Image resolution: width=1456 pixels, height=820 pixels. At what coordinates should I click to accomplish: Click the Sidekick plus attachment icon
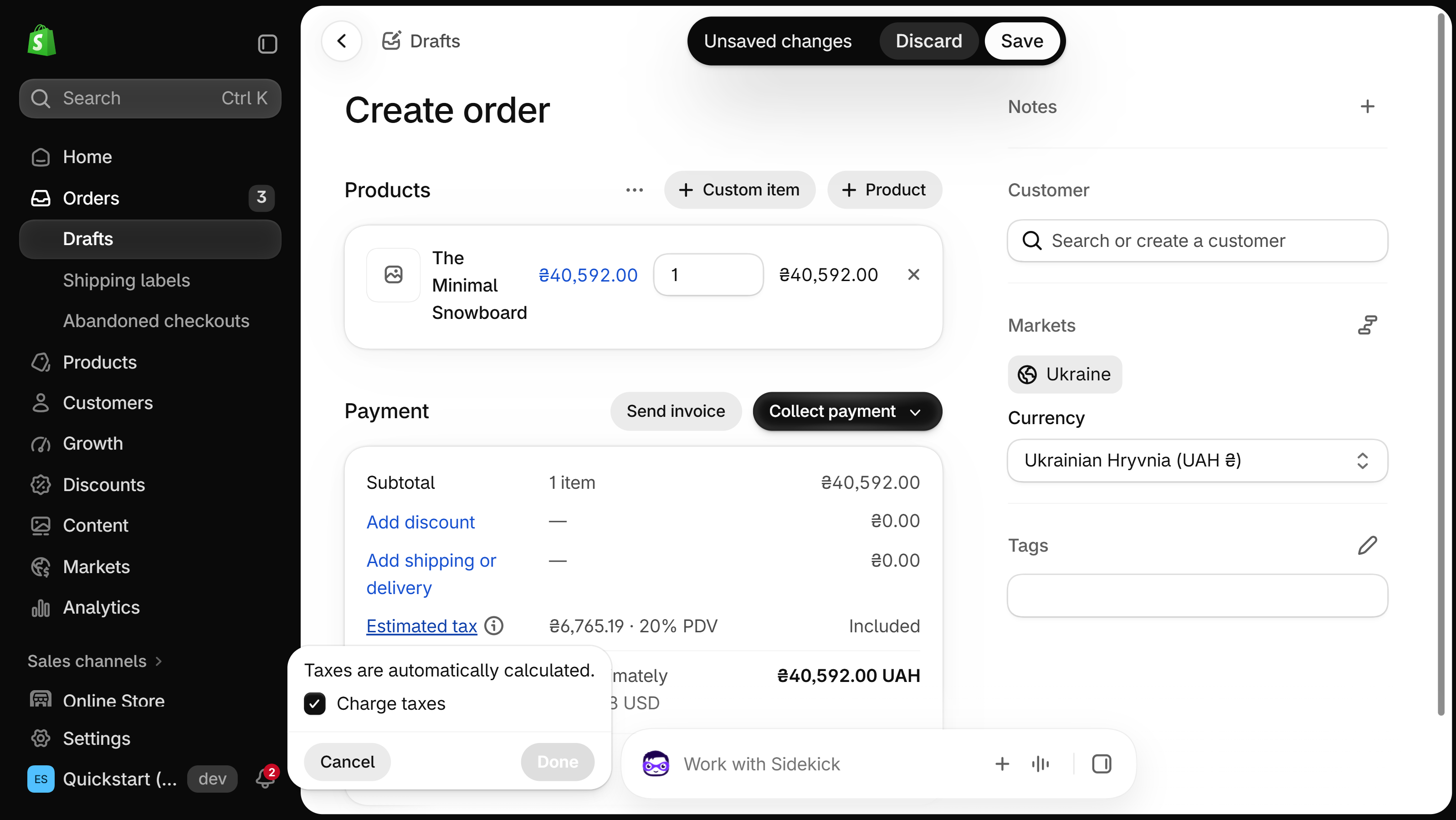(1001, 764)
